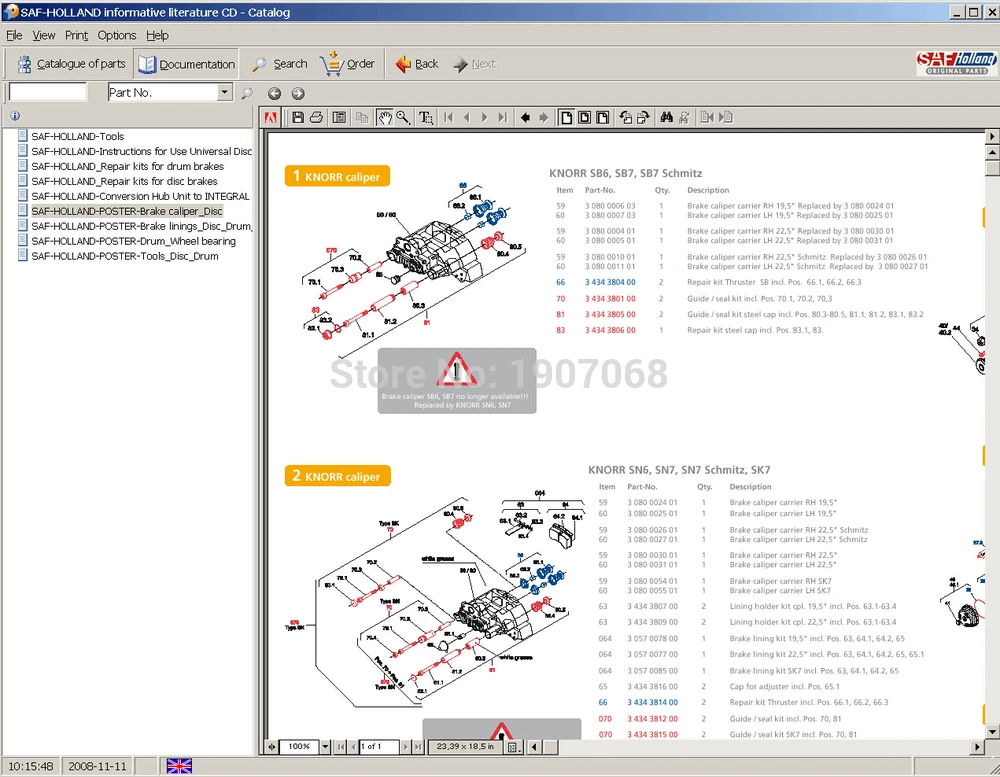The image size is (1000, 777).
Task: Click the grey next view arrow
Action: pos(543,117)
